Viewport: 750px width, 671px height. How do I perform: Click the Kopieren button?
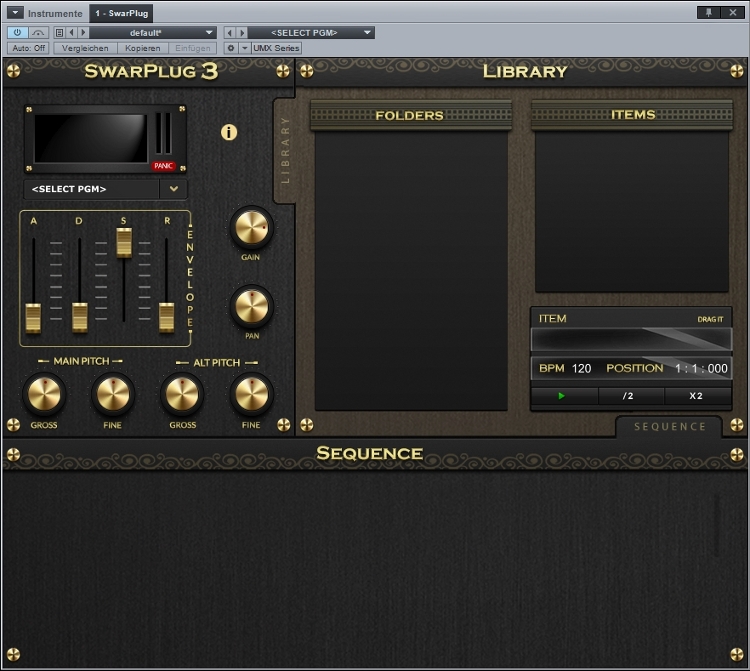[143, 48]
